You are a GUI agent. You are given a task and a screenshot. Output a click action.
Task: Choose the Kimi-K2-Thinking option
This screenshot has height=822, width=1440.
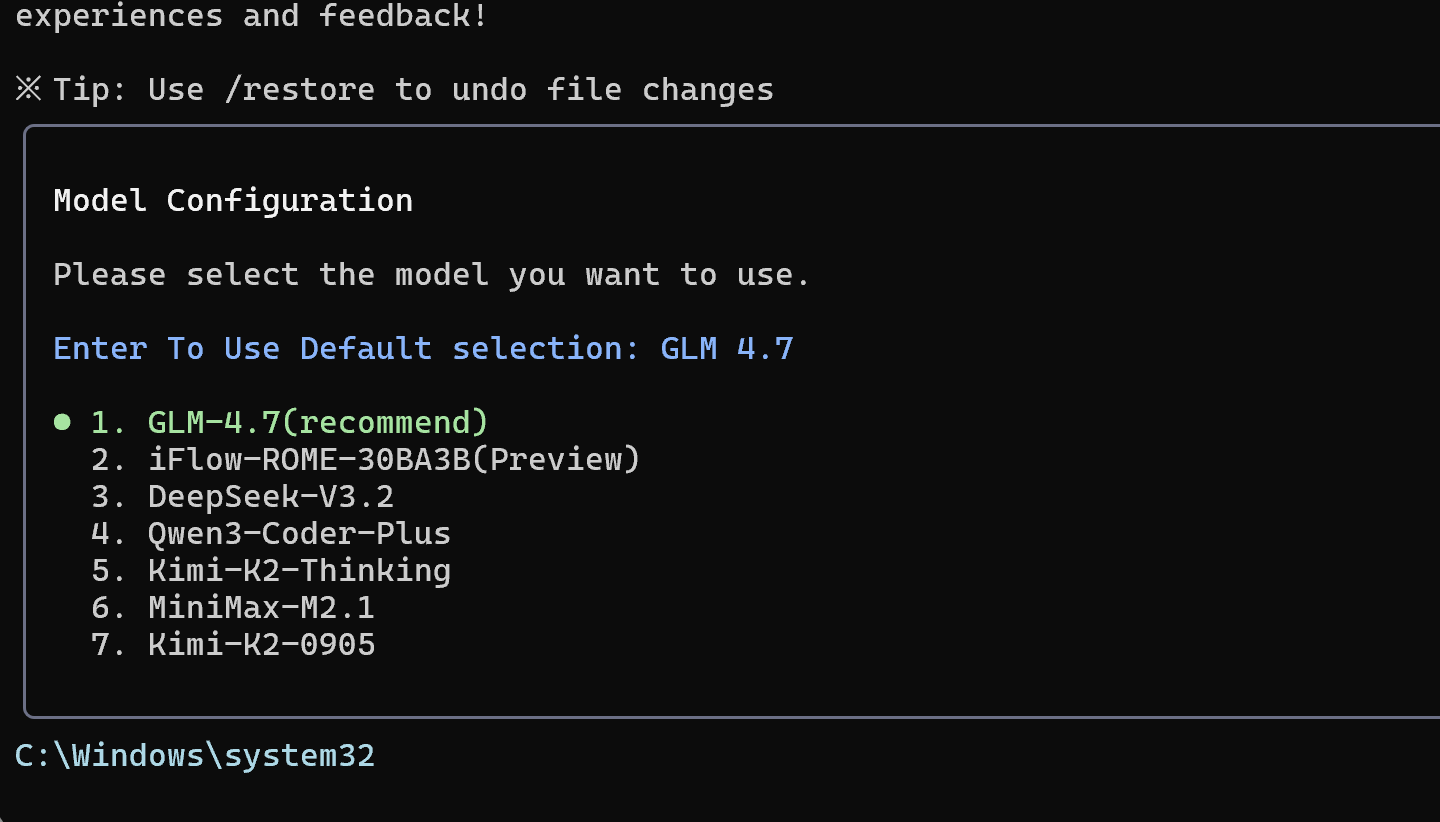click(299, 570)
